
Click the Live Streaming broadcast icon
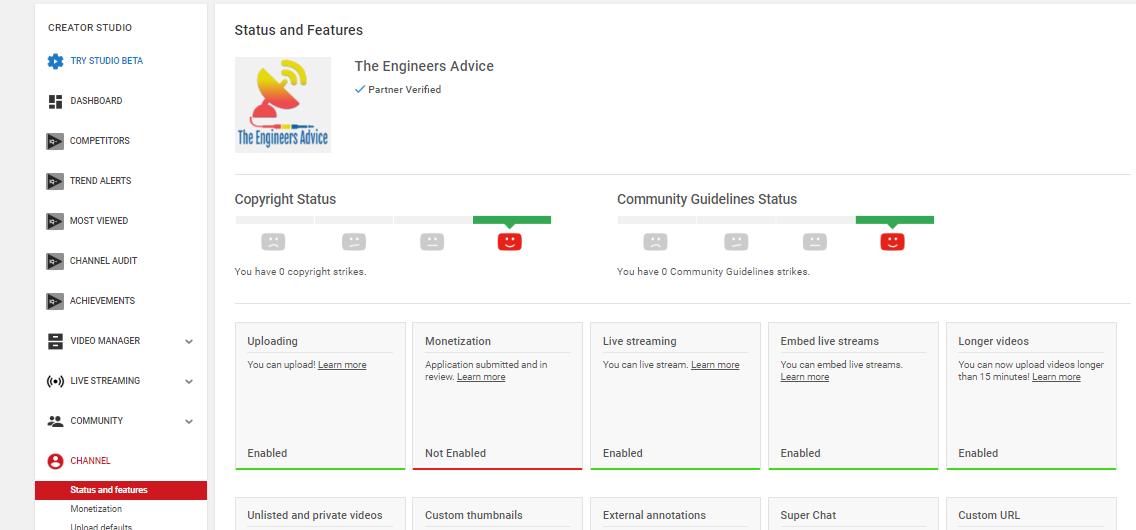tap(55, 381)
